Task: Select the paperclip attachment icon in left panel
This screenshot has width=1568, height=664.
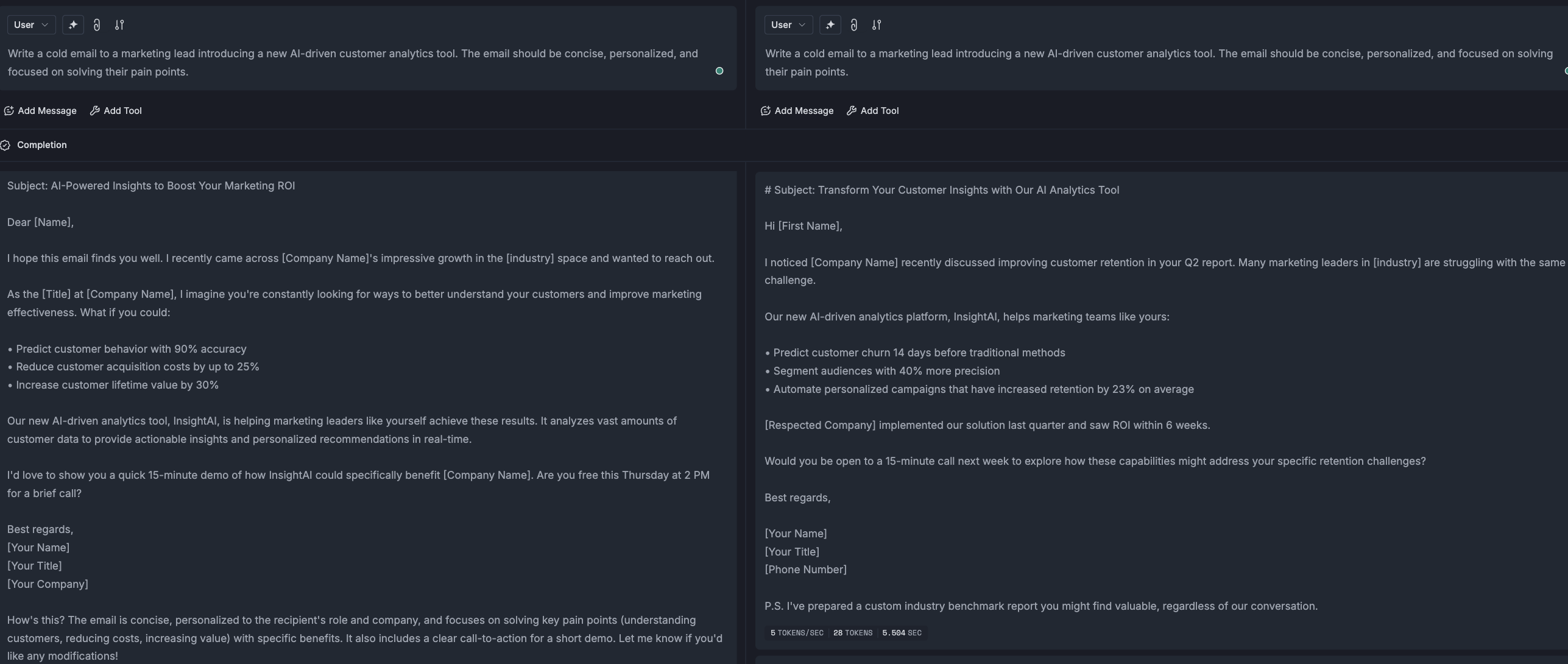Action: 97,25
